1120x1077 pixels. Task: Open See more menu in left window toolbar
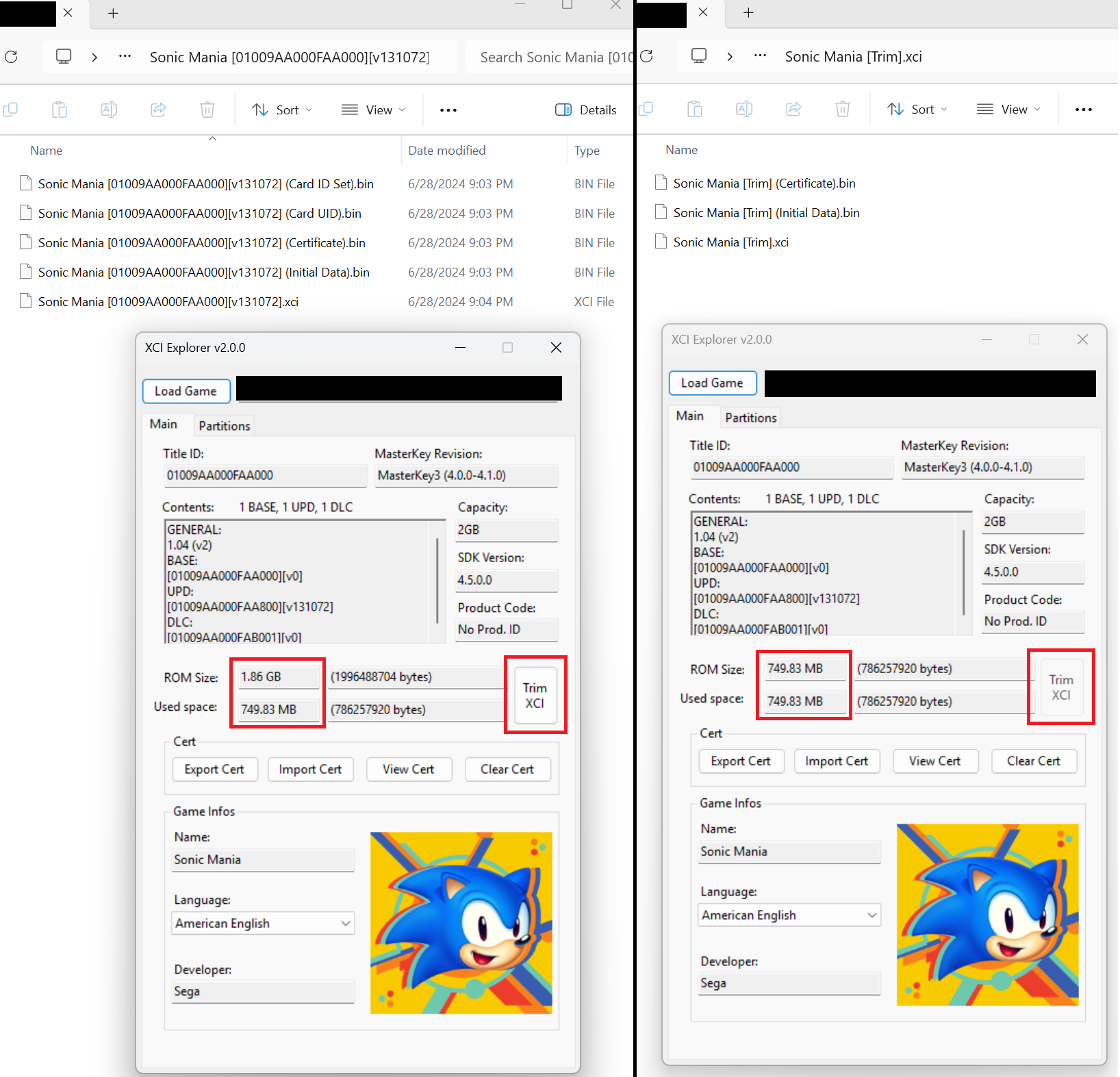tap(448, 110)
